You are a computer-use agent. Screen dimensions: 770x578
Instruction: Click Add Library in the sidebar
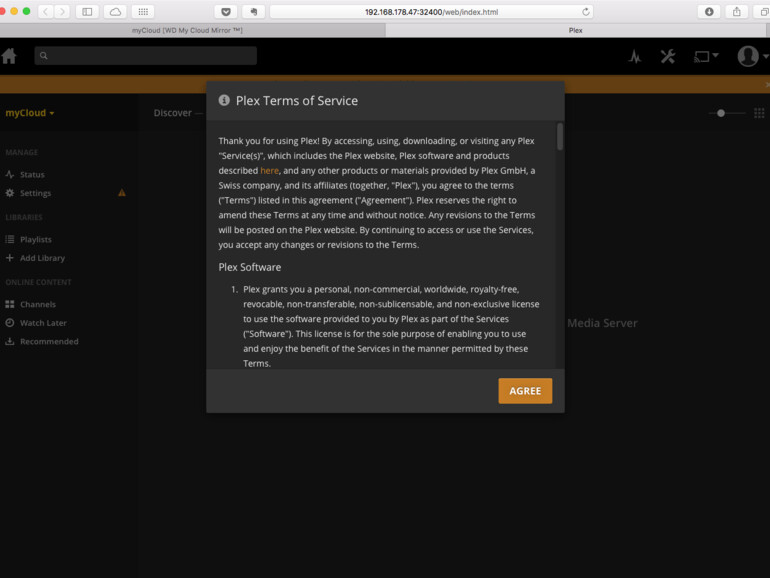42,258
